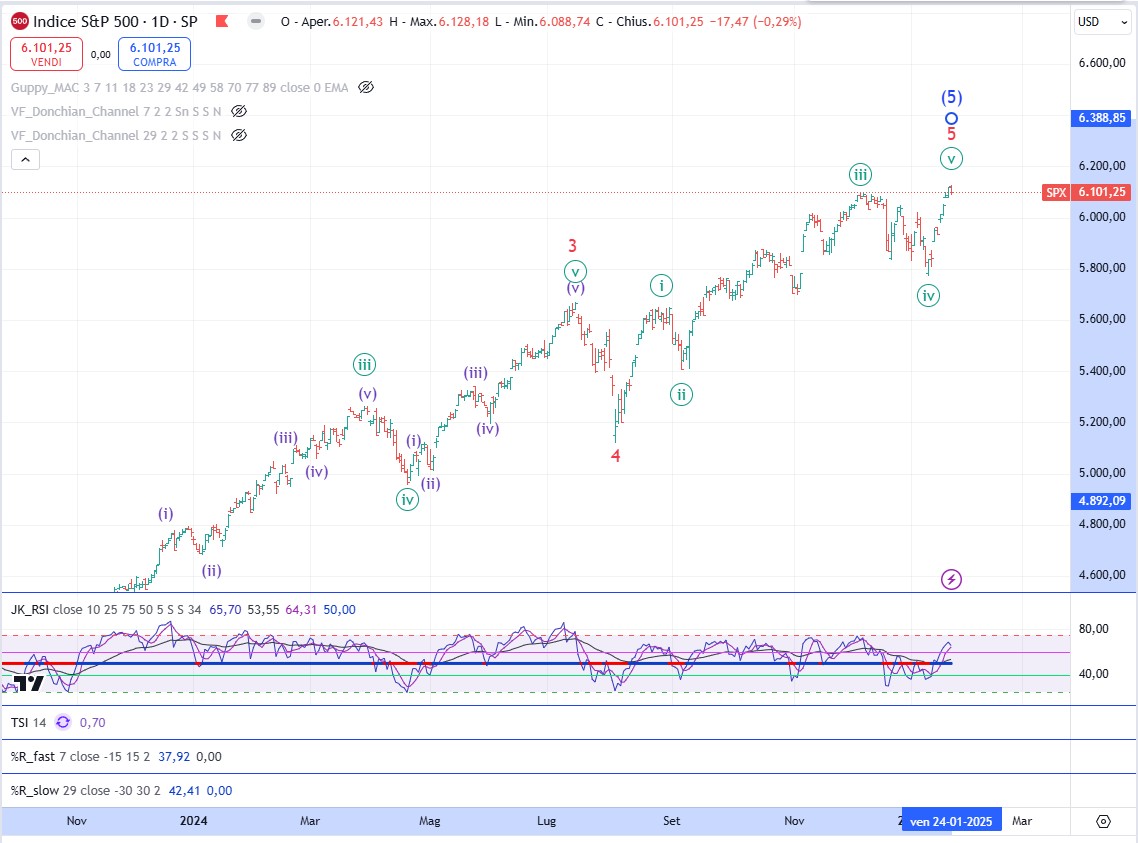
Task: Click the red flag icon beside the symbol
Action: (x=222, y=21)
